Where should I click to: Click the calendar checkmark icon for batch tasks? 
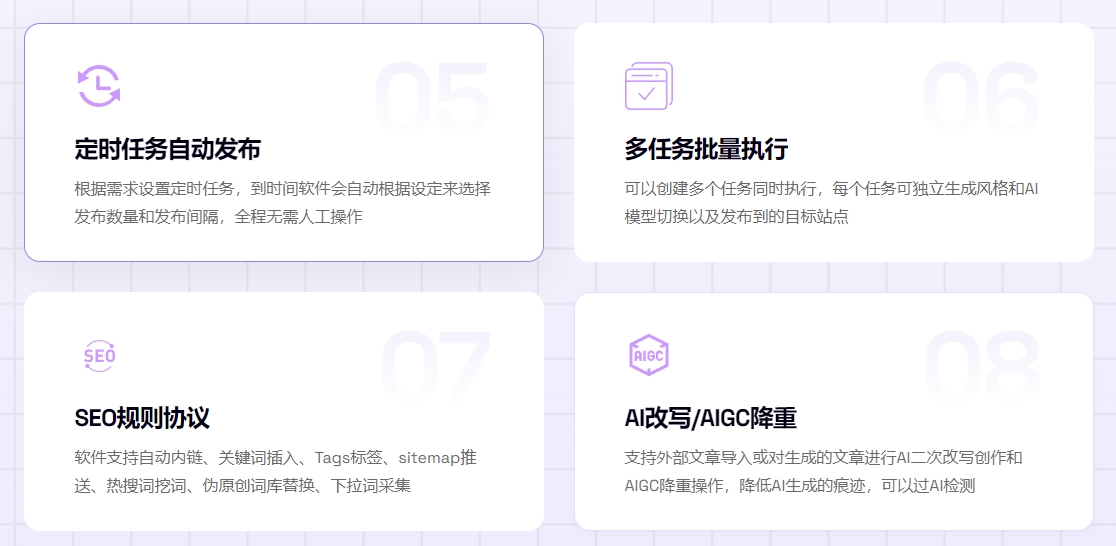(x=648, y=86)
